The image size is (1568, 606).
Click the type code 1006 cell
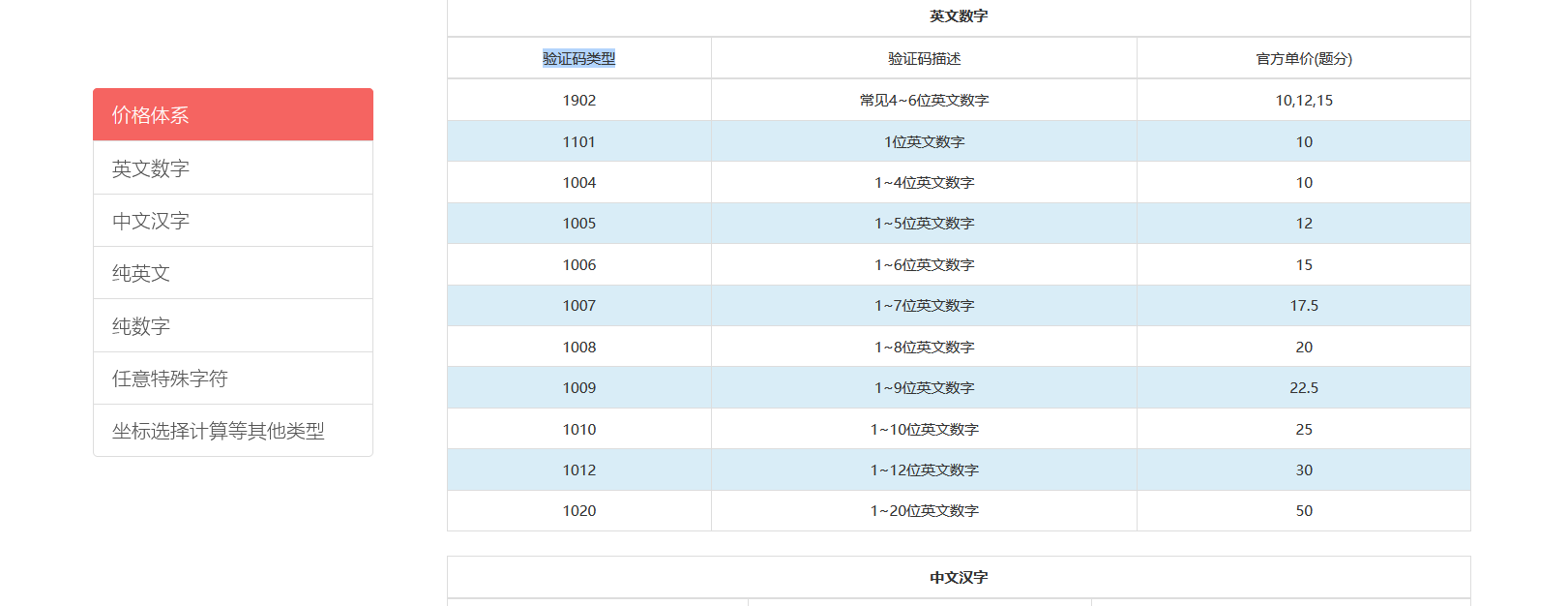579,264
